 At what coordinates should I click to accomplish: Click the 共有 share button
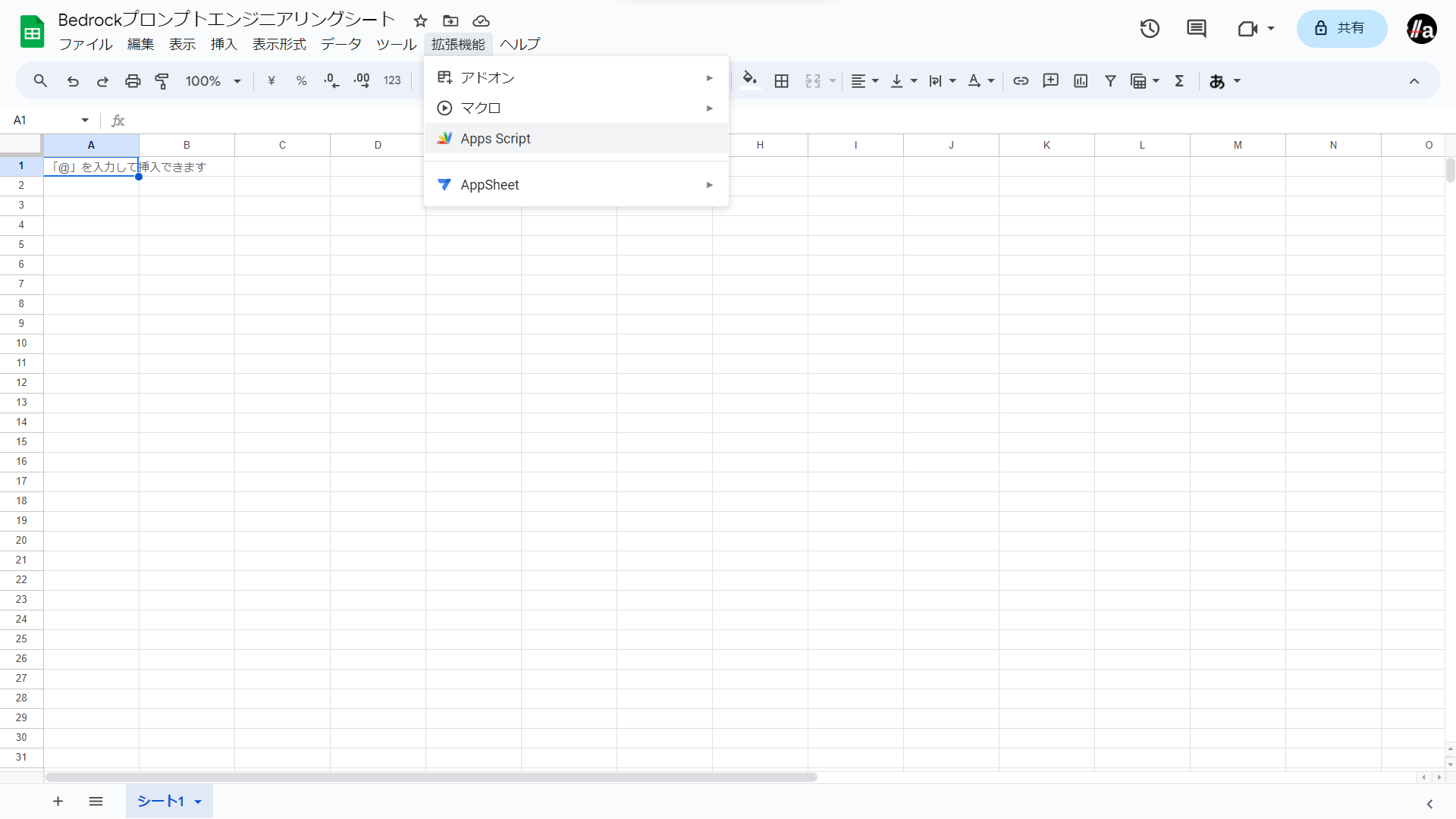[1341, 29]
